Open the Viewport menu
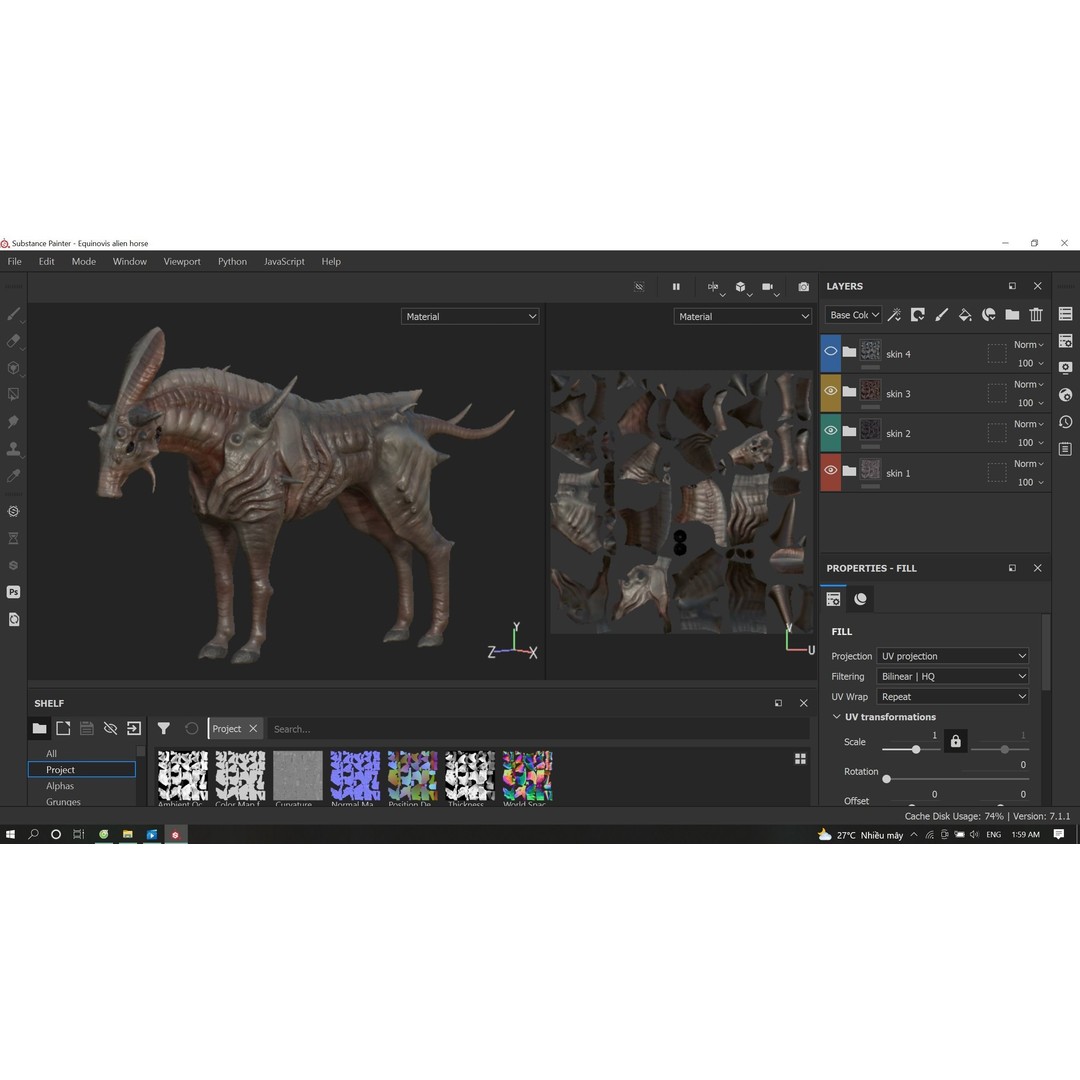The height and width of the screenshot is (1080, 1080). [182, 261]
